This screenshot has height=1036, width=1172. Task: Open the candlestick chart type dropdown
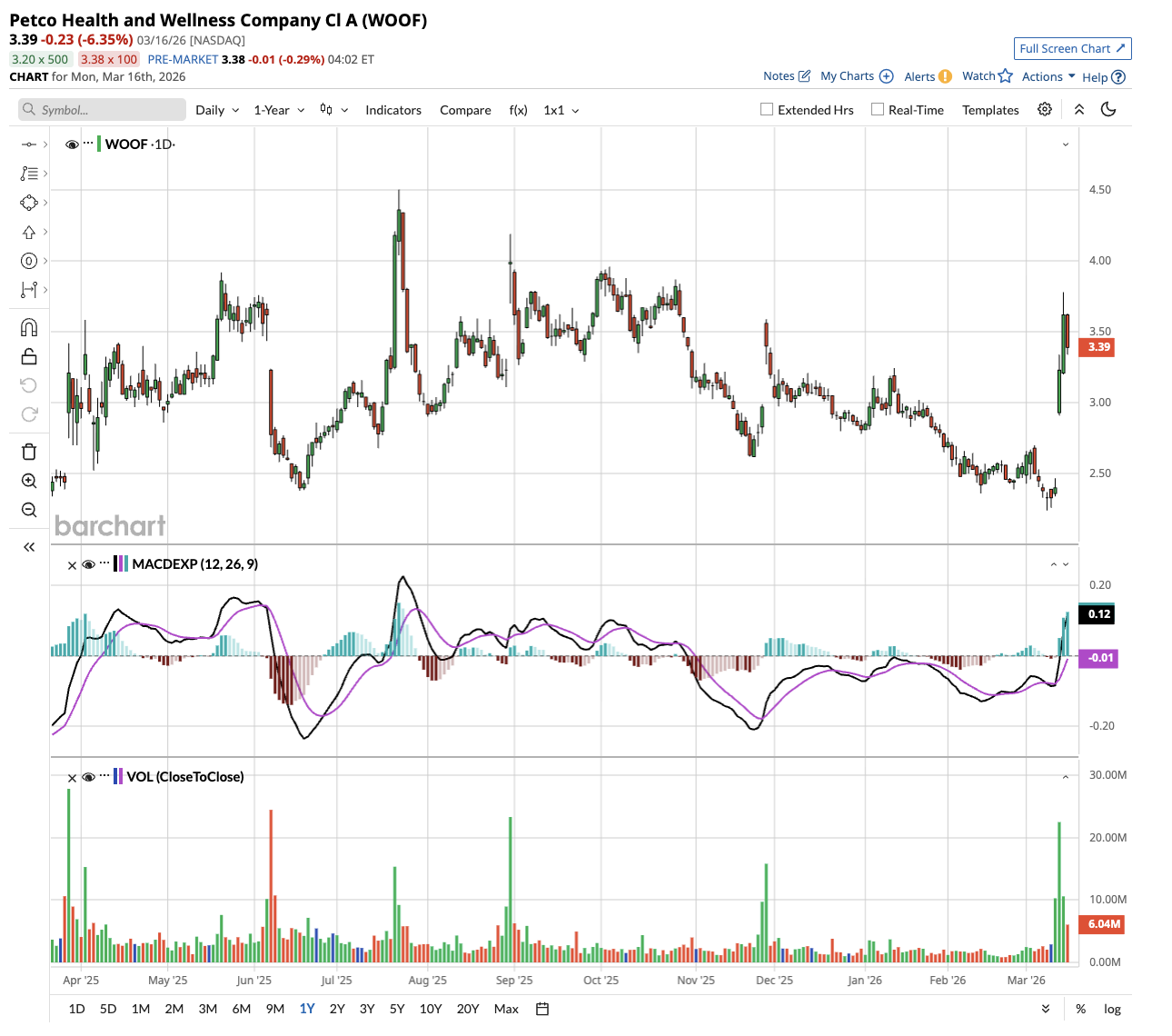click(x=333, y=110)
